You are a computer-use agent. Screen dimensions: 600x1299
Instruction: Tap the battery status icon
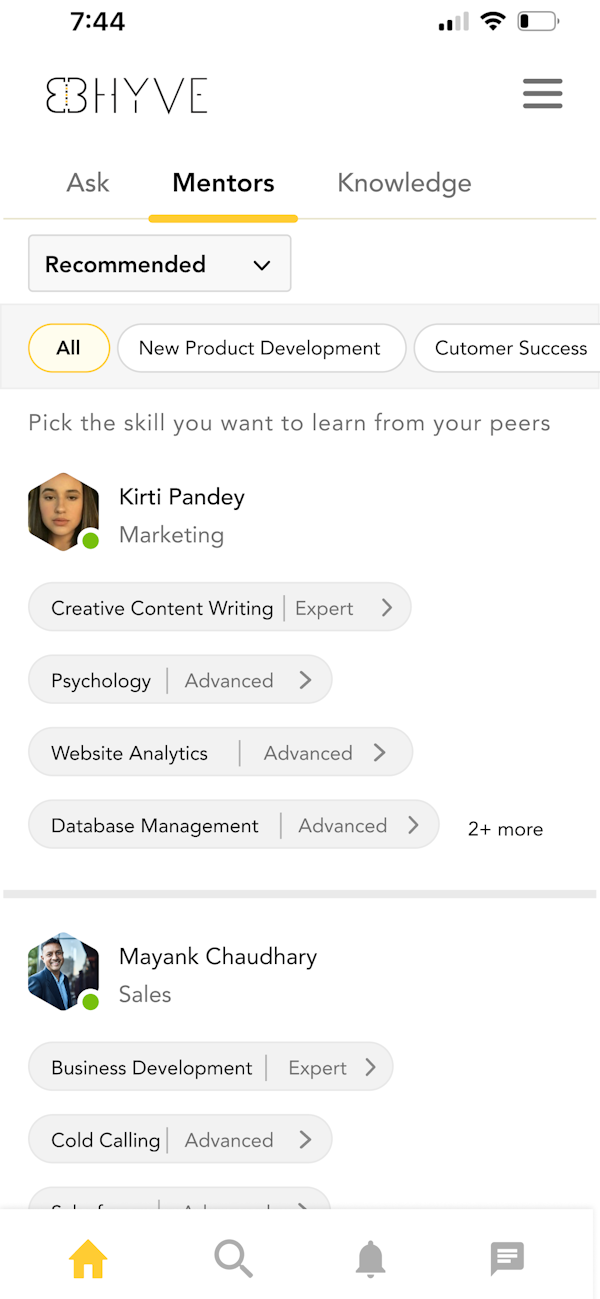tap(538, 22)
